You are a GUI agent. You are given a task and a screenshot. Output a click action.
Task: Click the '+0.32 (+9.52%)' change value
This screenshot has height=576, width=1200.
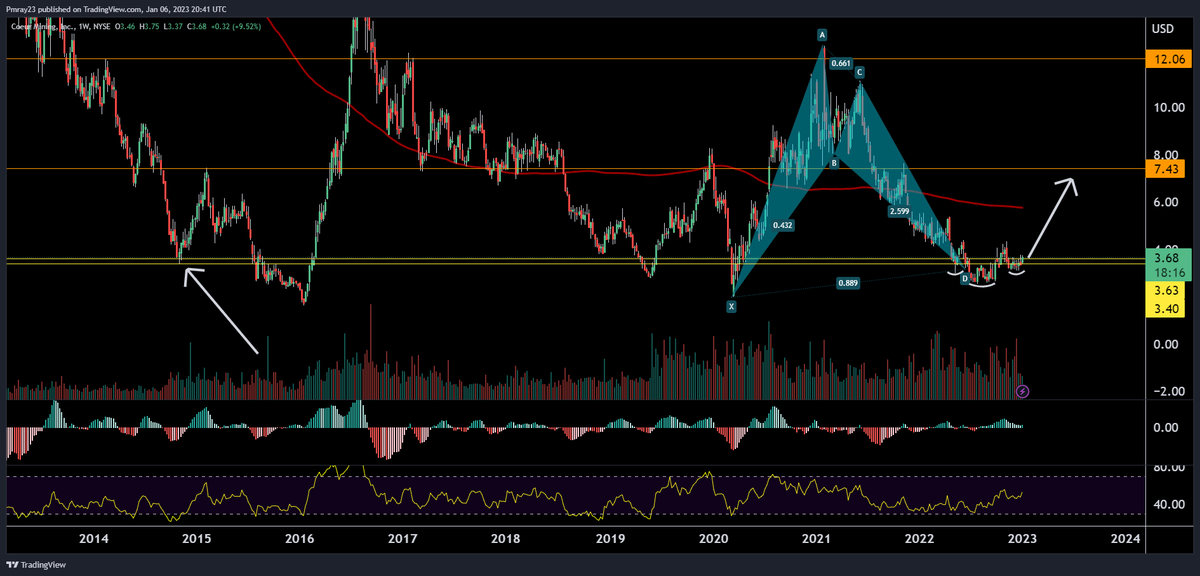point(235,26)
